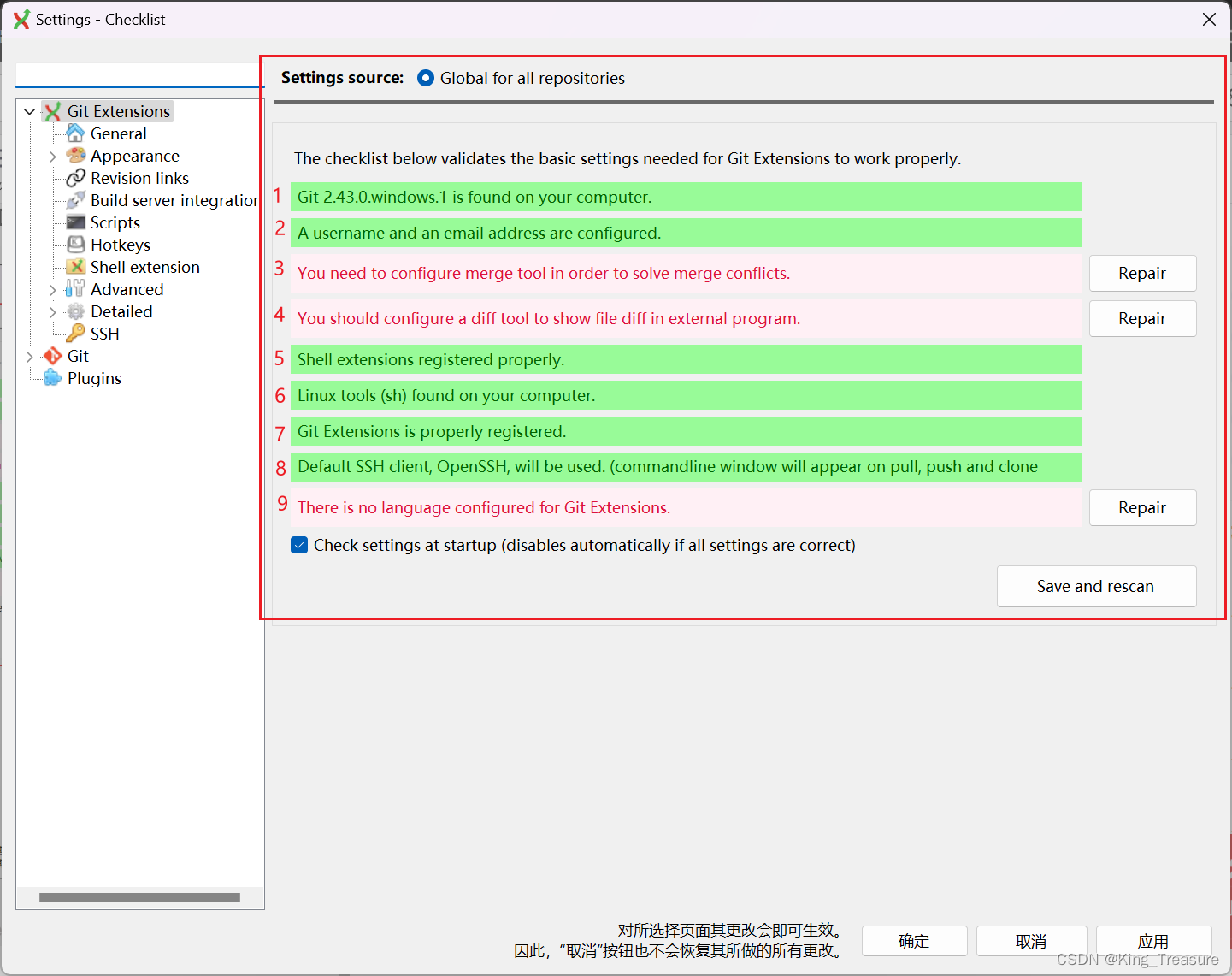1232x976 pixels.
Task: Expand the Detailed tree node
Action: coord(52,312)
